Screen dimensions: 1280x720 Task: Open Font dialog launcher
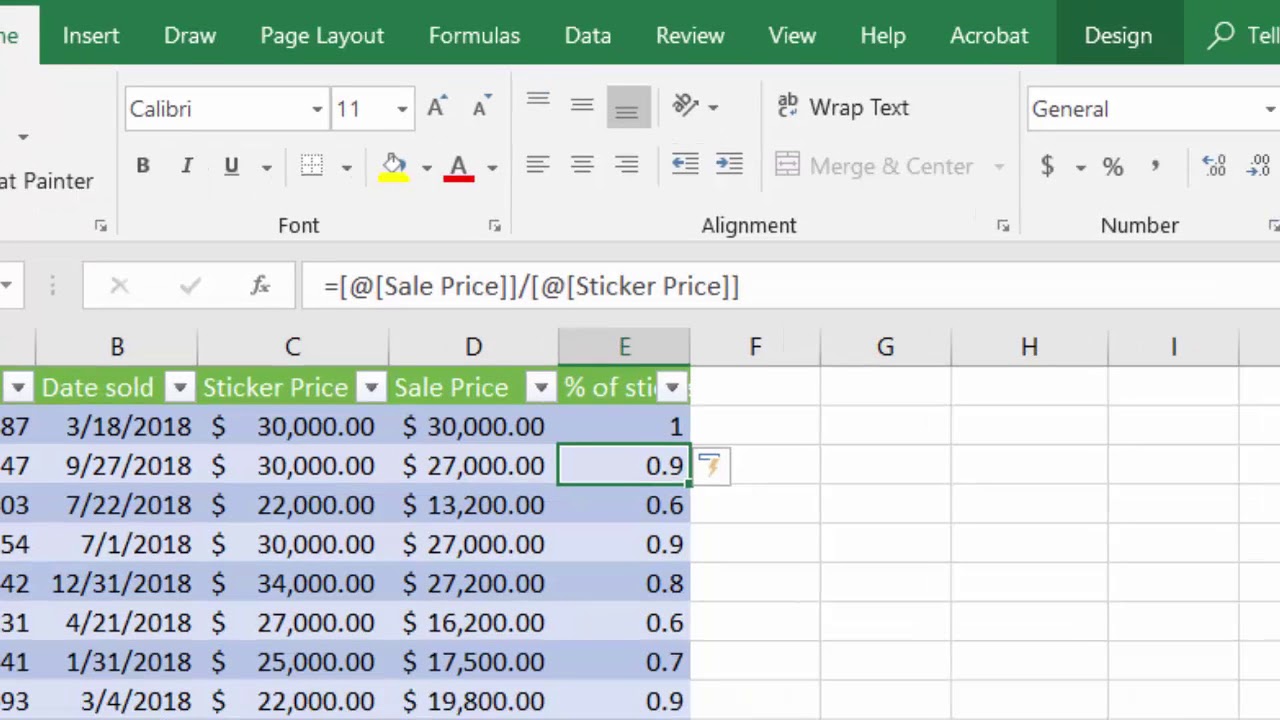[494, 226]
